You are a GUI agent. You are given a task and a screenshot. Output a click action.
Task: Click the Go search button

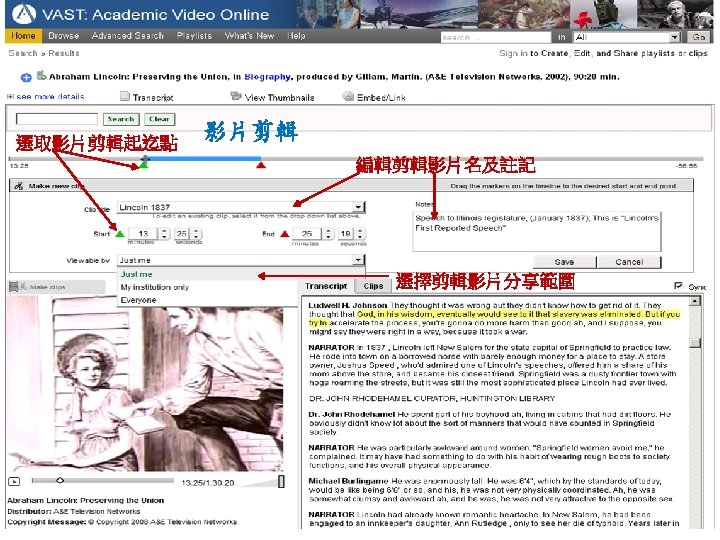(699, 37)
